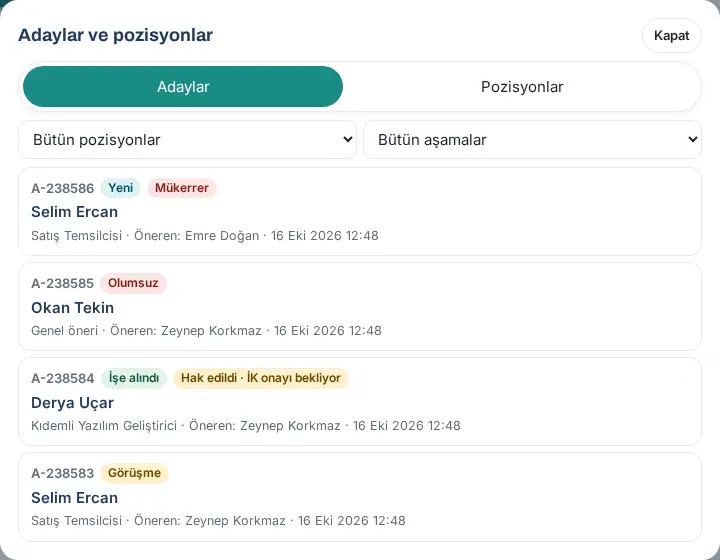Click the Görüşme stage badge

tap(134, 473)
